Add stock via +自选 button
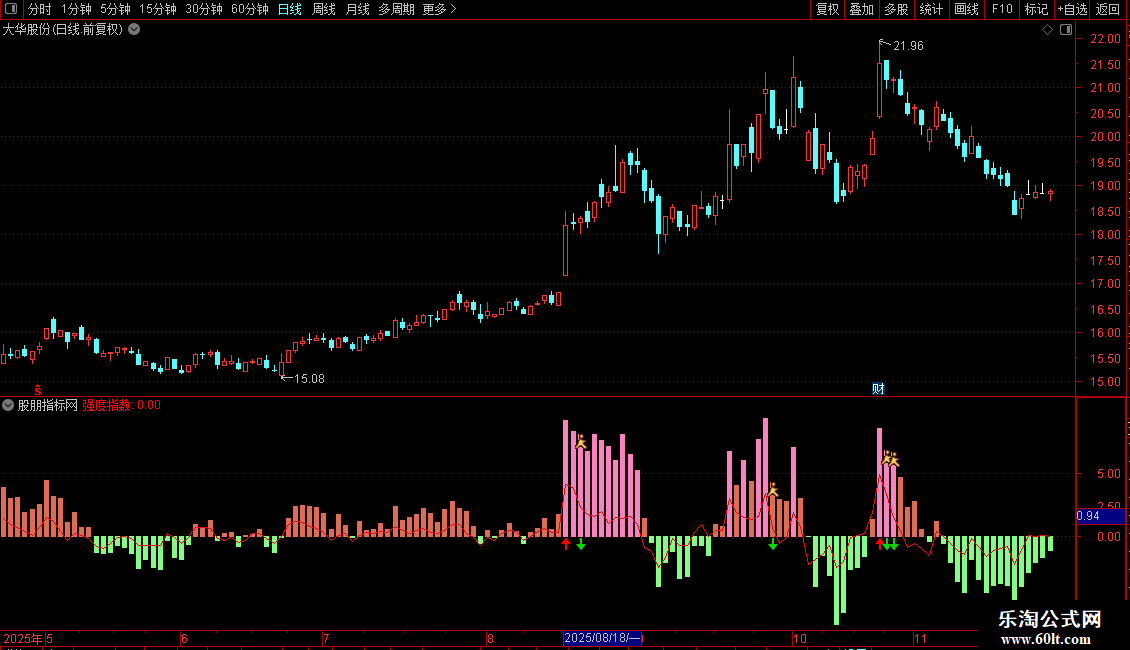Image resolution: width=1130 pixels, height=650 pixels. click(1072, 9)
